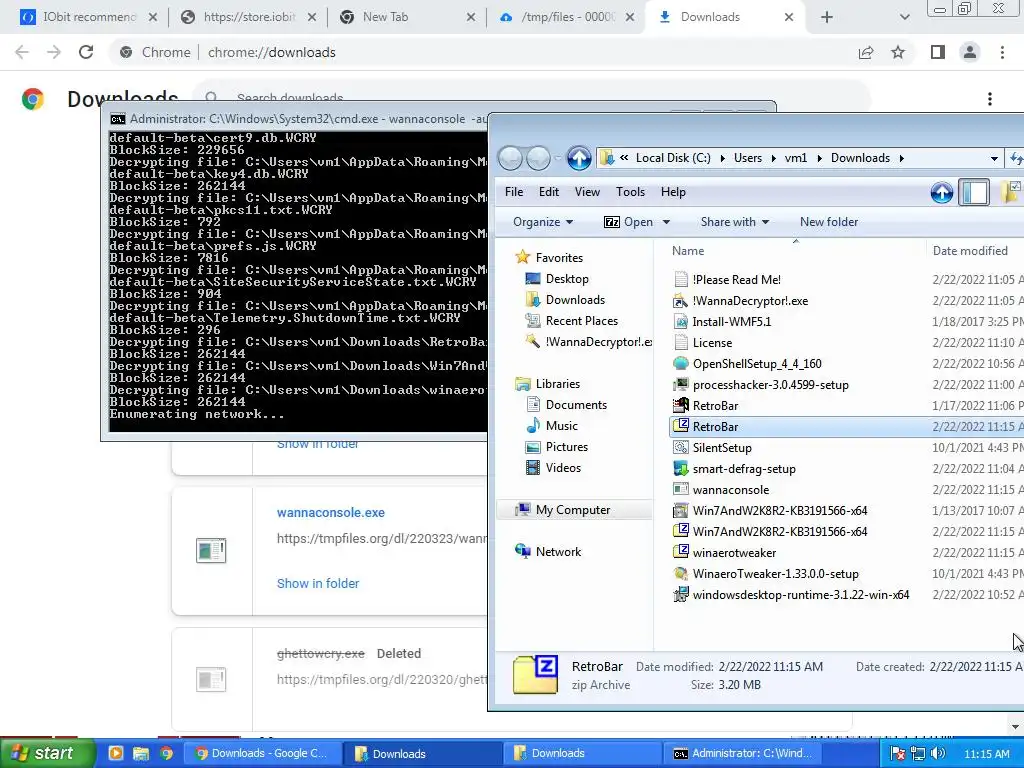Select !WannaDecryptor! shortcut in Favorites
Screen dimensions: 1024x768
click(x=588, y=342)
